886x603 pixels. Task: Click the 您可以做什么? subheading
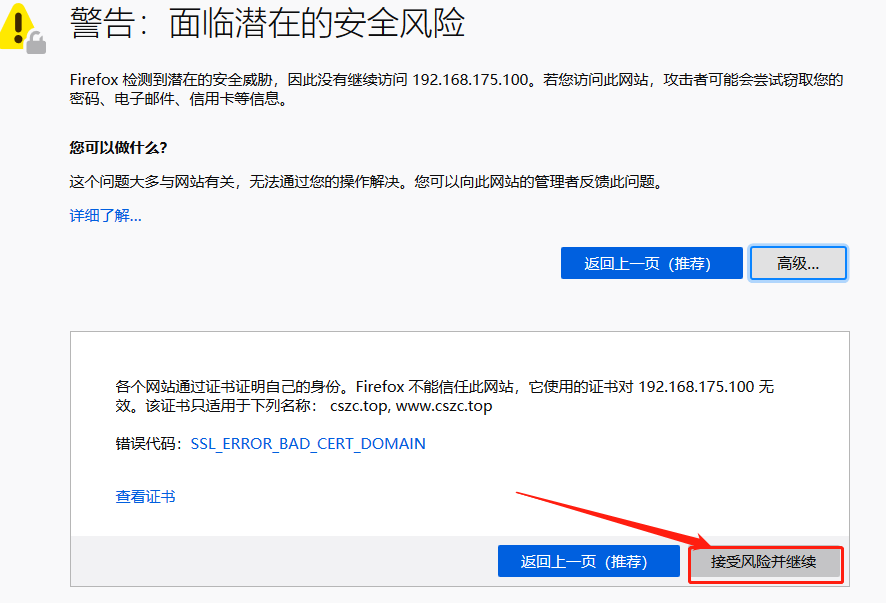pos(119,148)
